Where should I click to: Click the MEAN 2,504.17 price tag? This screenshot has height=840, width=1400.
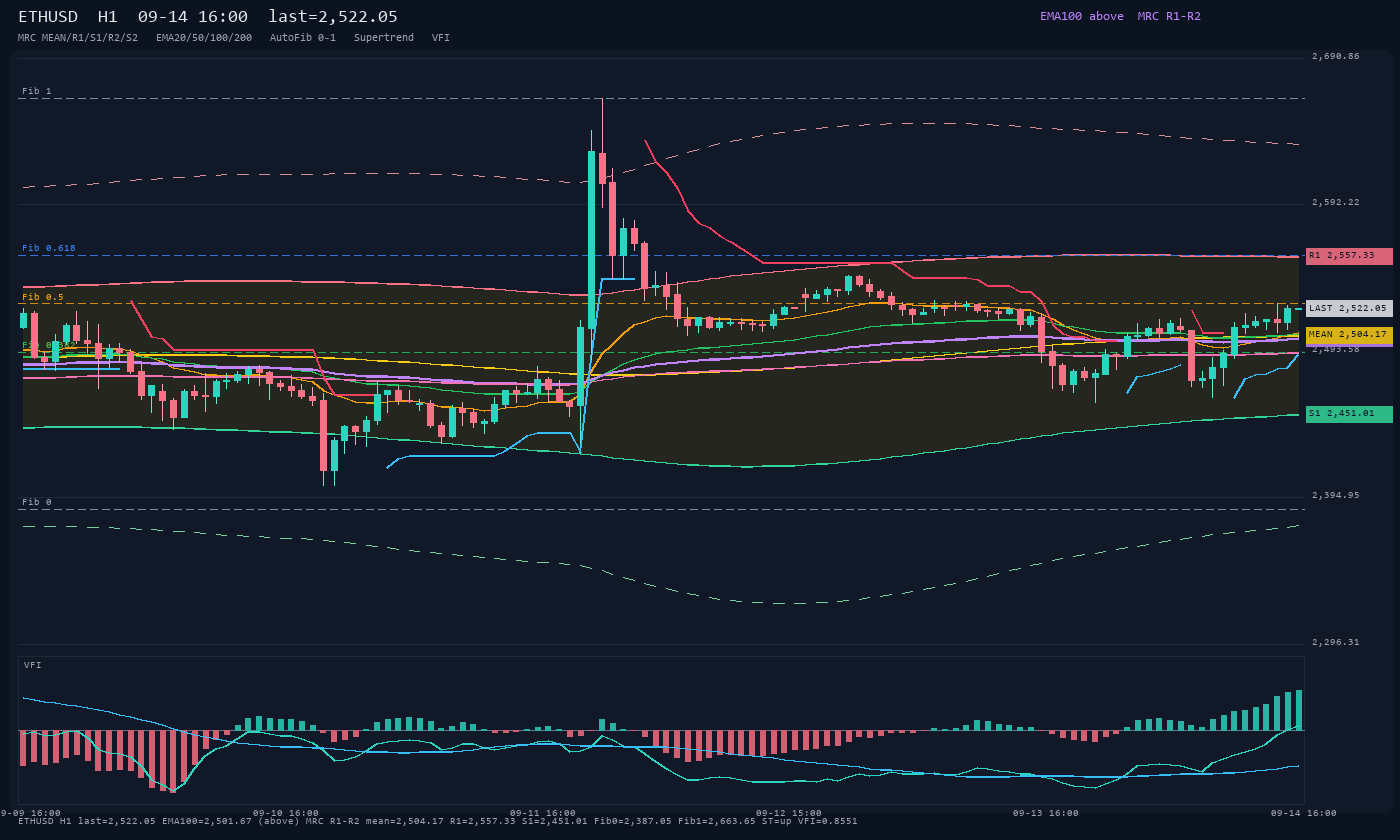coord(1349,335)
